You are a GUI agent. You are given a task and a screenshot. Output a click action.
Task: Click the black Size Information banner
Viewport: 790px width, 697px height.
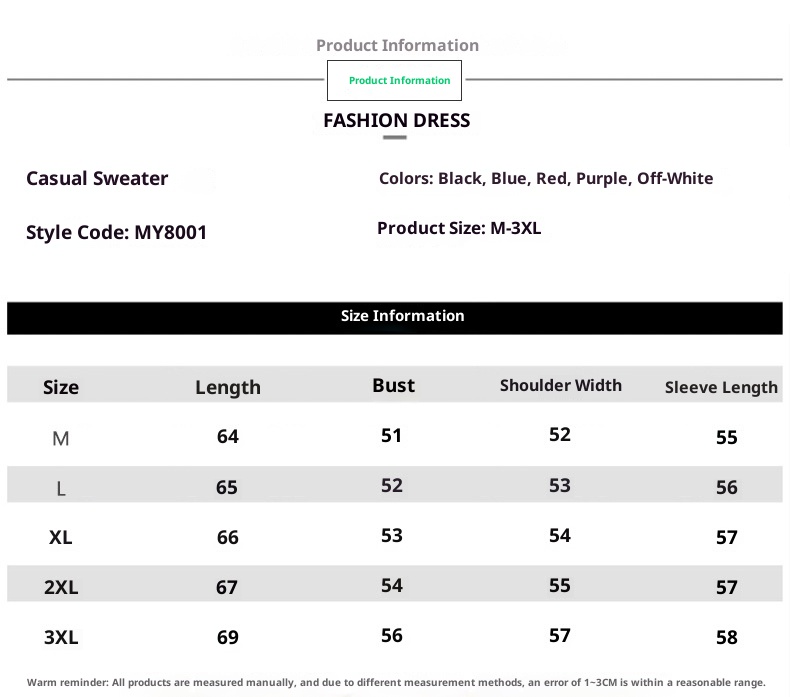[395, 316]
